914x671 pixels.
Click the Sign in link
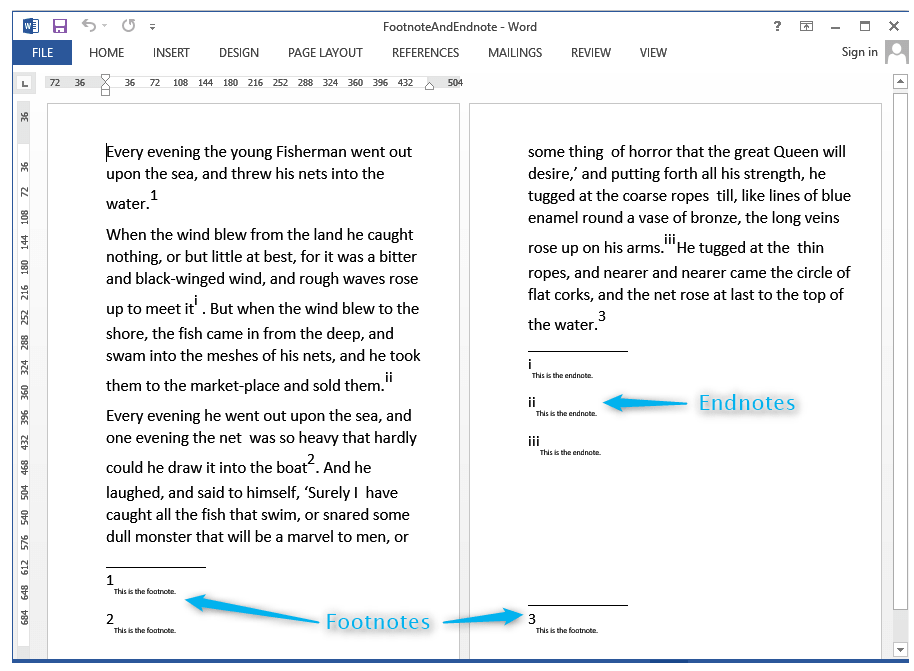[x=858, y=51]
